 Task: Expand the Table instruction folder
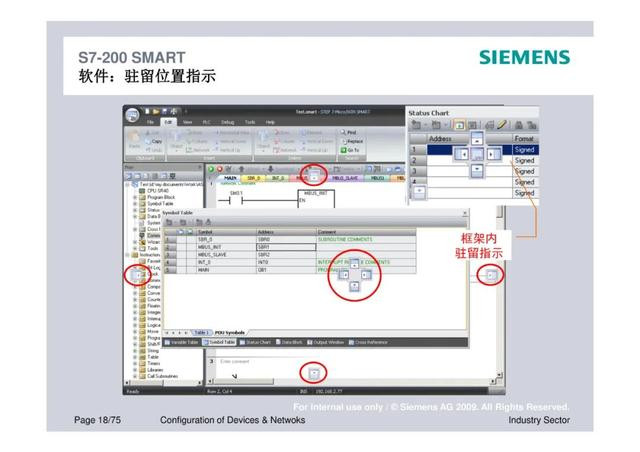tap(135, 357)
